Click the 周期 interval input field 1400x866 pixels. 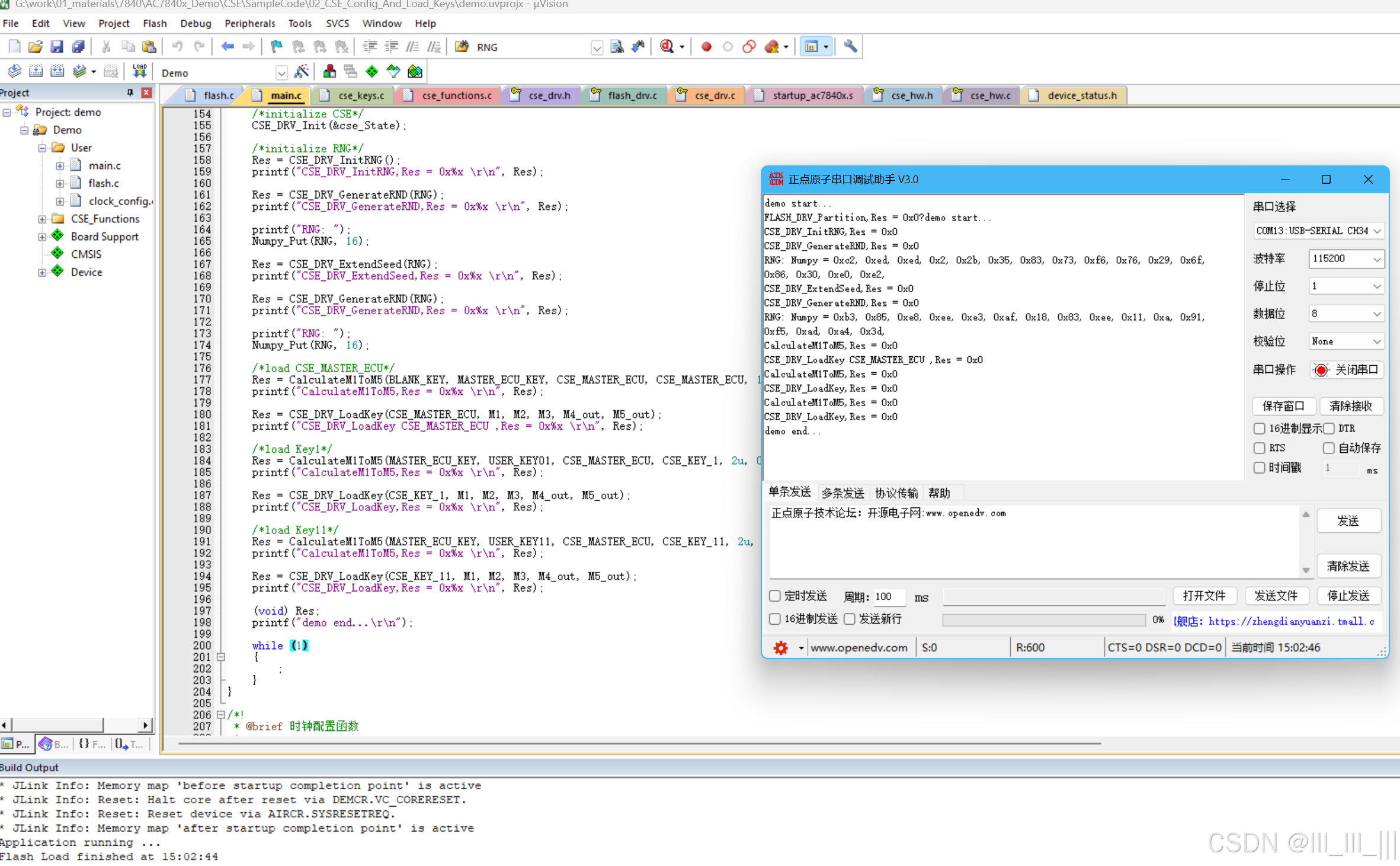pyautogui.click(x=889, y=597)
